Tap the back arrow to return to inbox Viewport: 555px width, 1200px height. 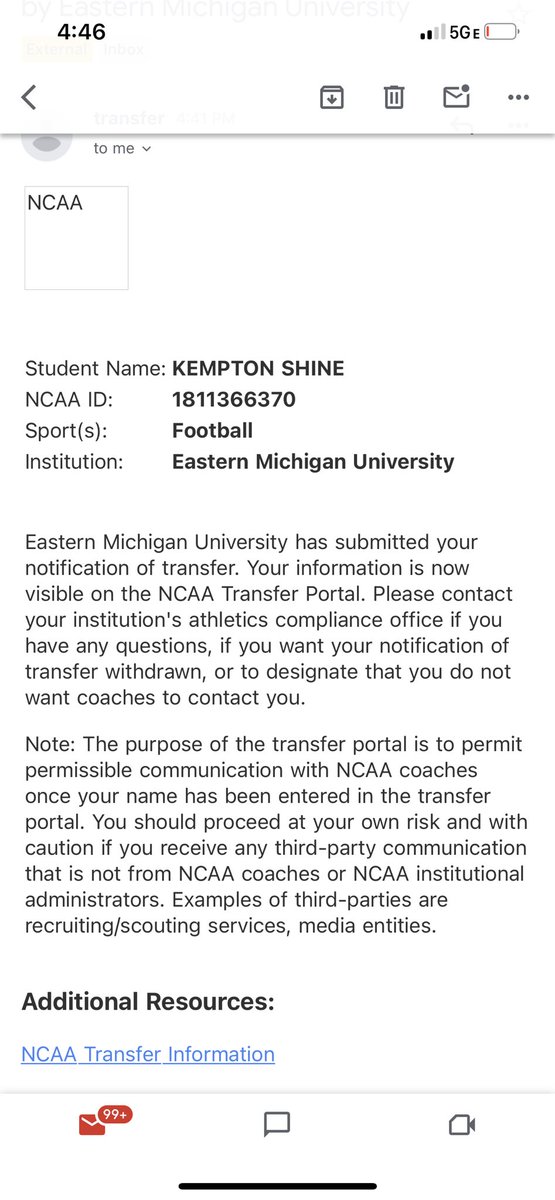28,97
